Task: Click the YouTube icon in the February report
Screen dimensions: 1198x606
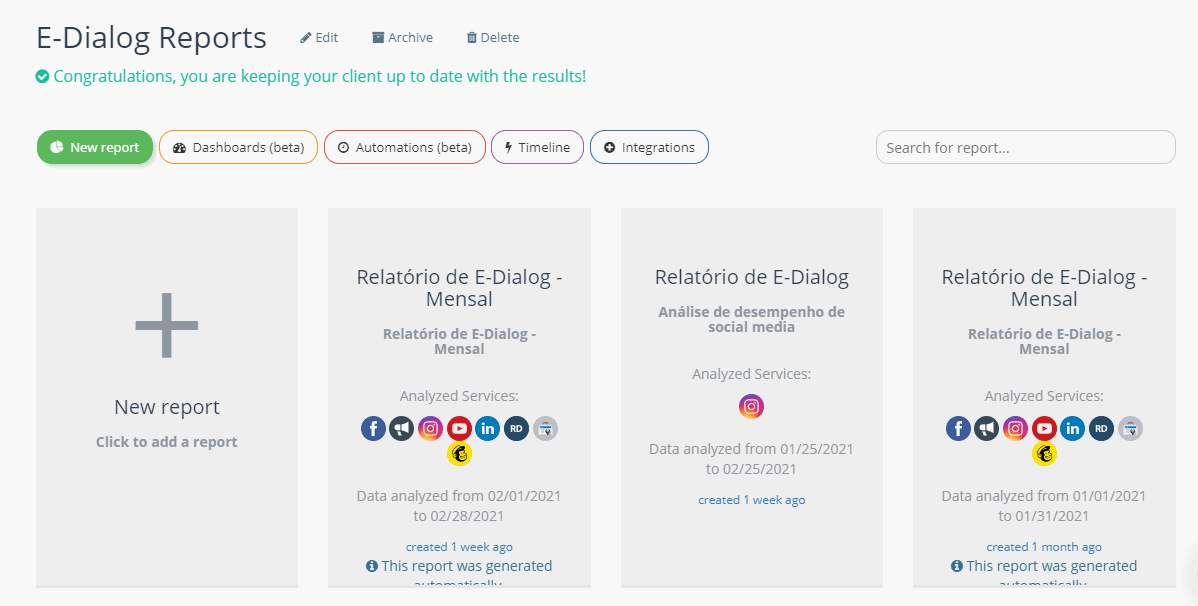Action: tap(459, 429)
